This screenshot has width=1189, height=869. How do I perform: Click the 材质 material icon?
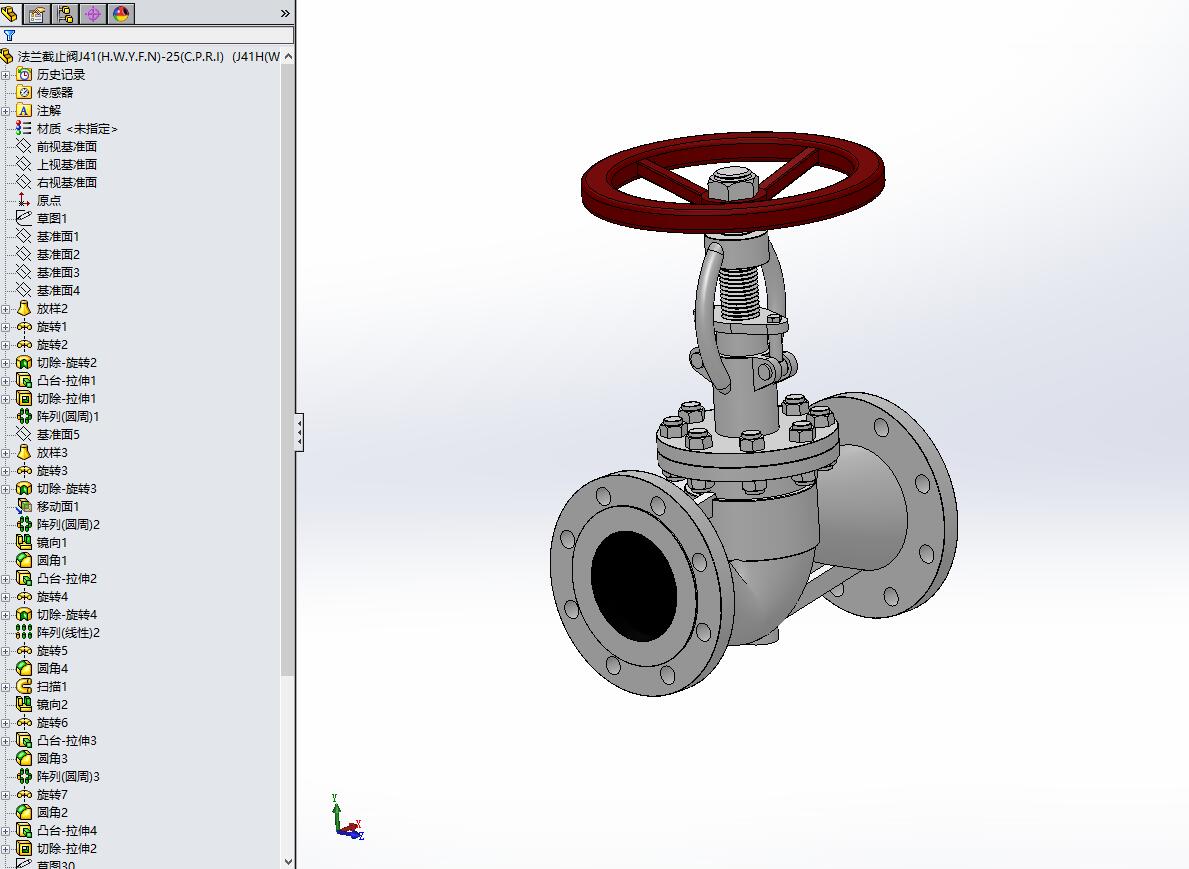coord(24,129)
